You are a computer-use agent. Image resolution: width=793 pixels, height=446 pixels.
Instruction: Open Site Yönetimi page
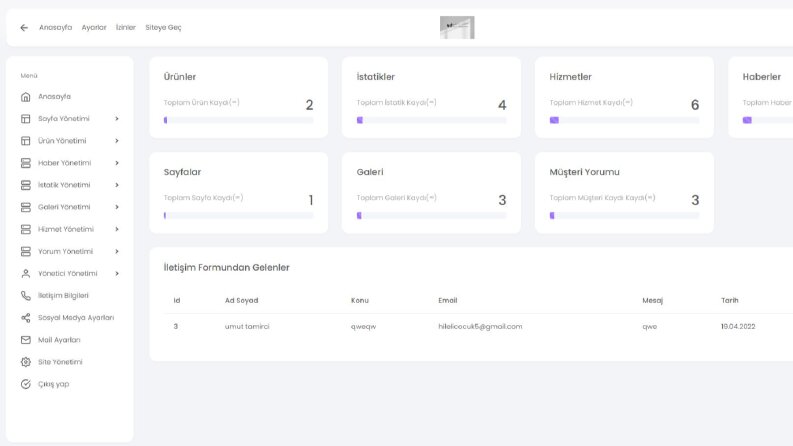60,362
